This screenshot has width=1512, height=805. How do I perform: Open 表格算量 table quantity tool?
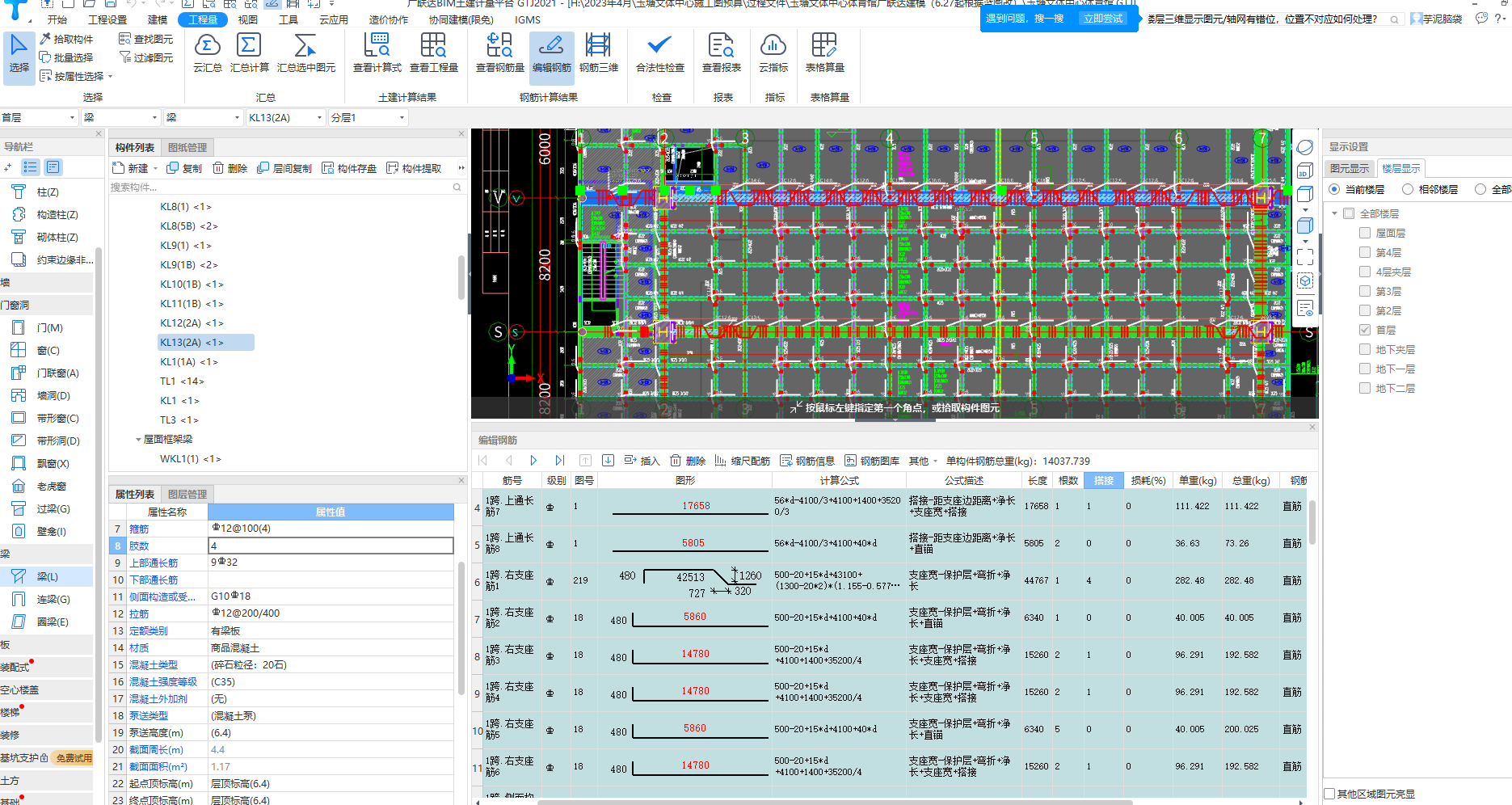[825, 53]
